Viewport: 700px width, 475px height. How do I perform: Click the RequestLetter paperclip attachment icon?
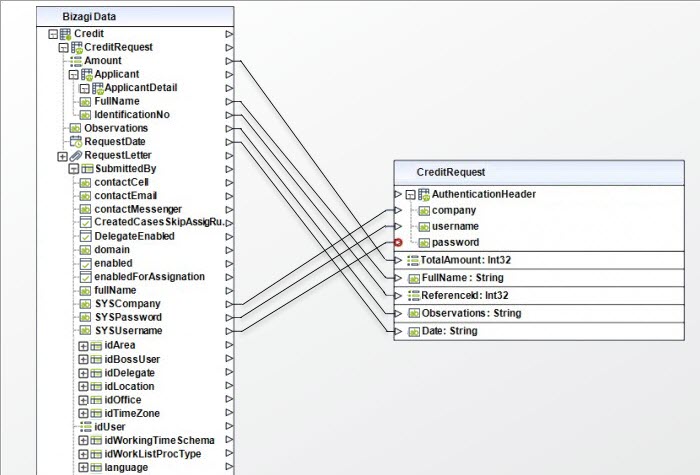[76, 155]
